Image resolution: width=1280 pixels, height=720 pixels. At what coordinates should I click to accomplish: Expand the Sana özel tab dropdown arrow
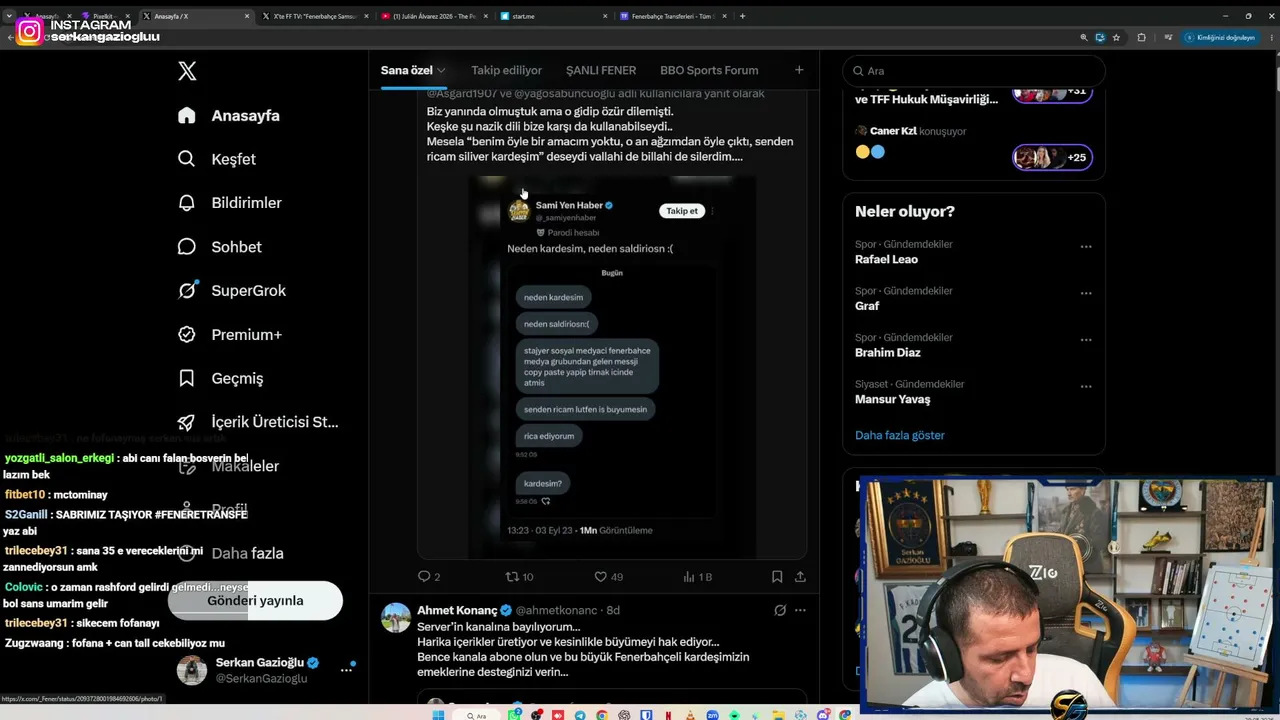coord(441,71)
